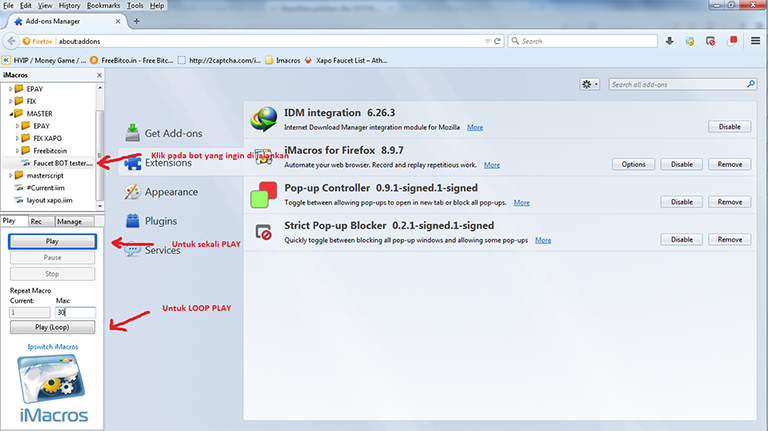Screen dimensions: 768x431
Task: Expand the FIX XAPO folder
Action: coord(17,138)
